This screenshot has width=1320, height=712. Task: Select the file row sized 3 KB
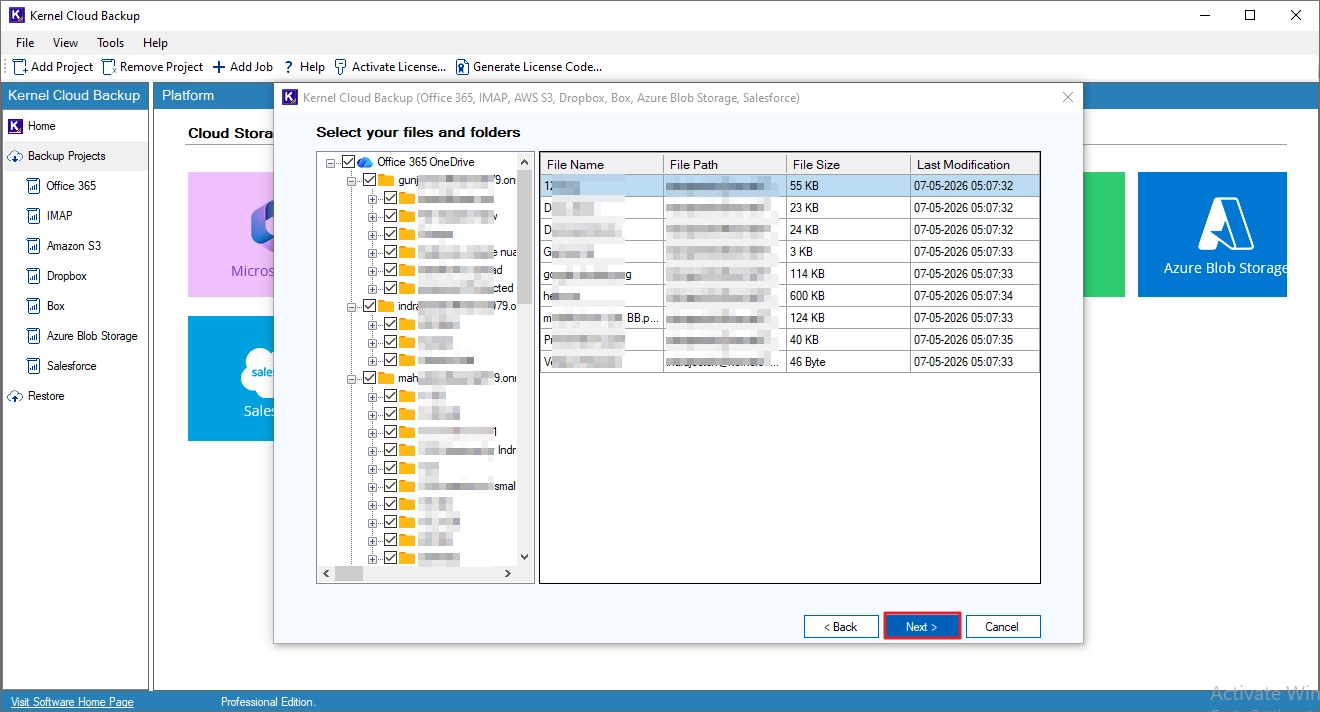pyautogui.click(x=790, y=252)
